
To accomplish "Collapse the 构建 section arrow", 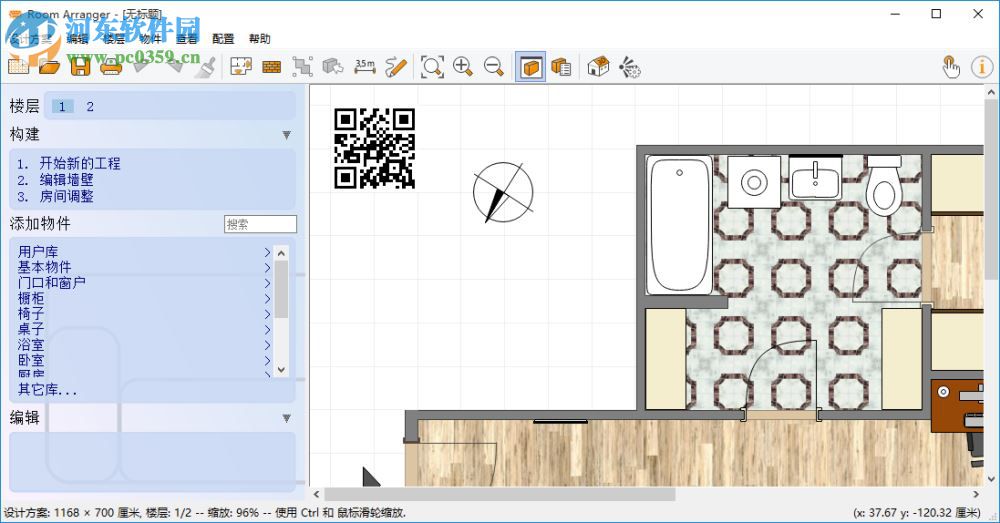I will (286, 135).
